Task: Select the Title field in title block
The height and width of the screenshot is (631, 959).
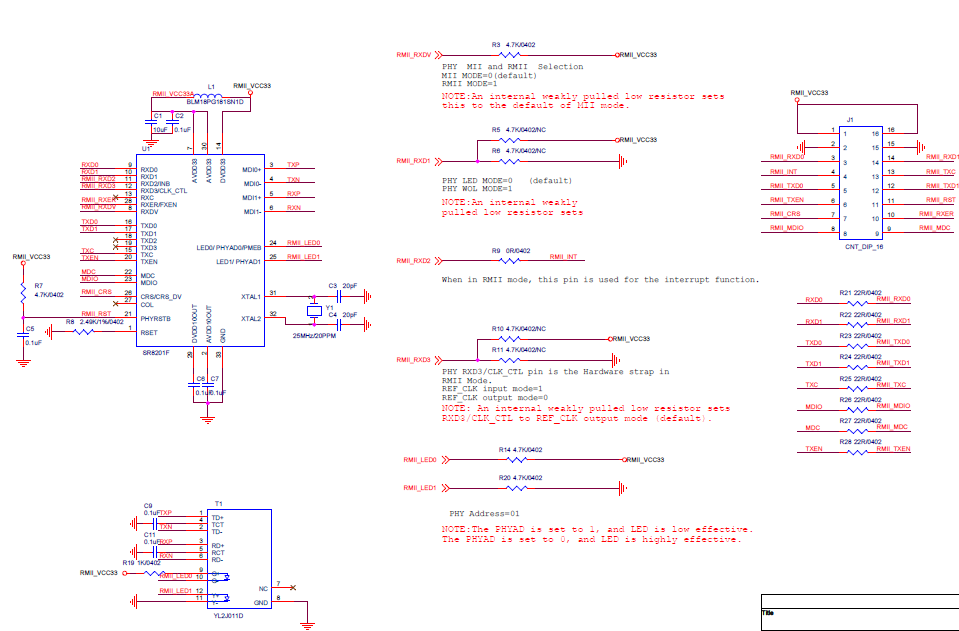Action: [x=861, y=619]
